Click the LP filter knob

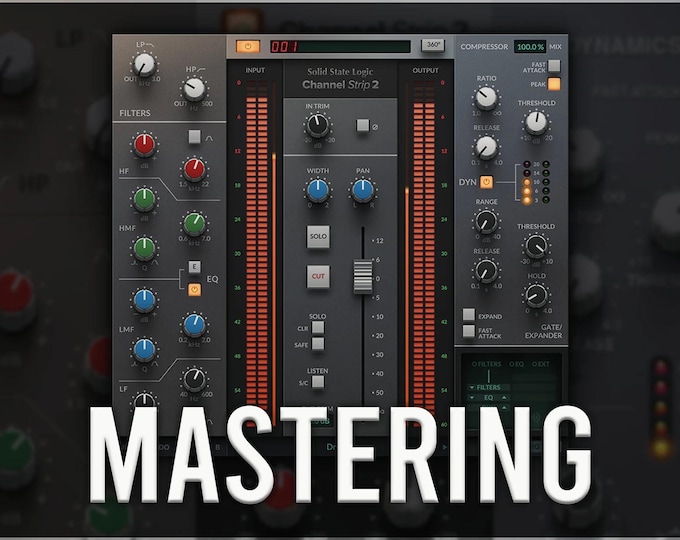click(144, 65)
